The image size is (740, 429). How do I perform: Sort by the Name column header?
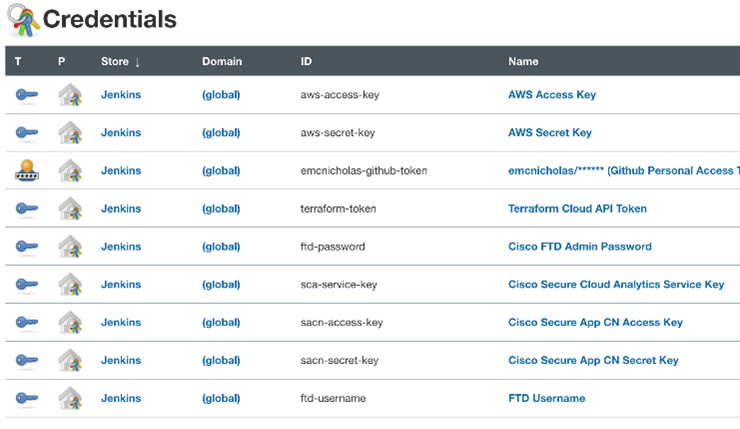523,61
